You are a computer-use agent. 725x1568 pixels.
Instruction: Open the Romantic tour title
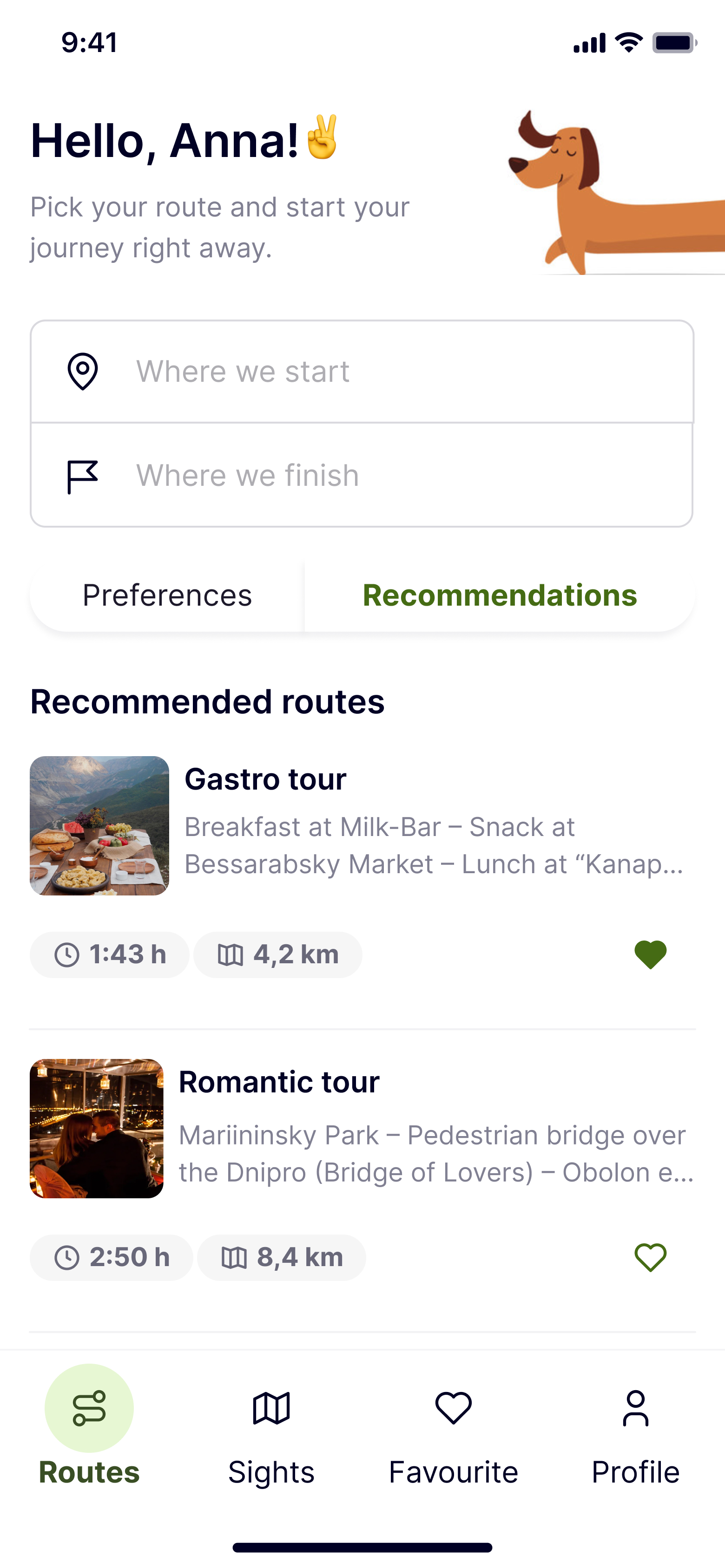tap(279, 1082)
